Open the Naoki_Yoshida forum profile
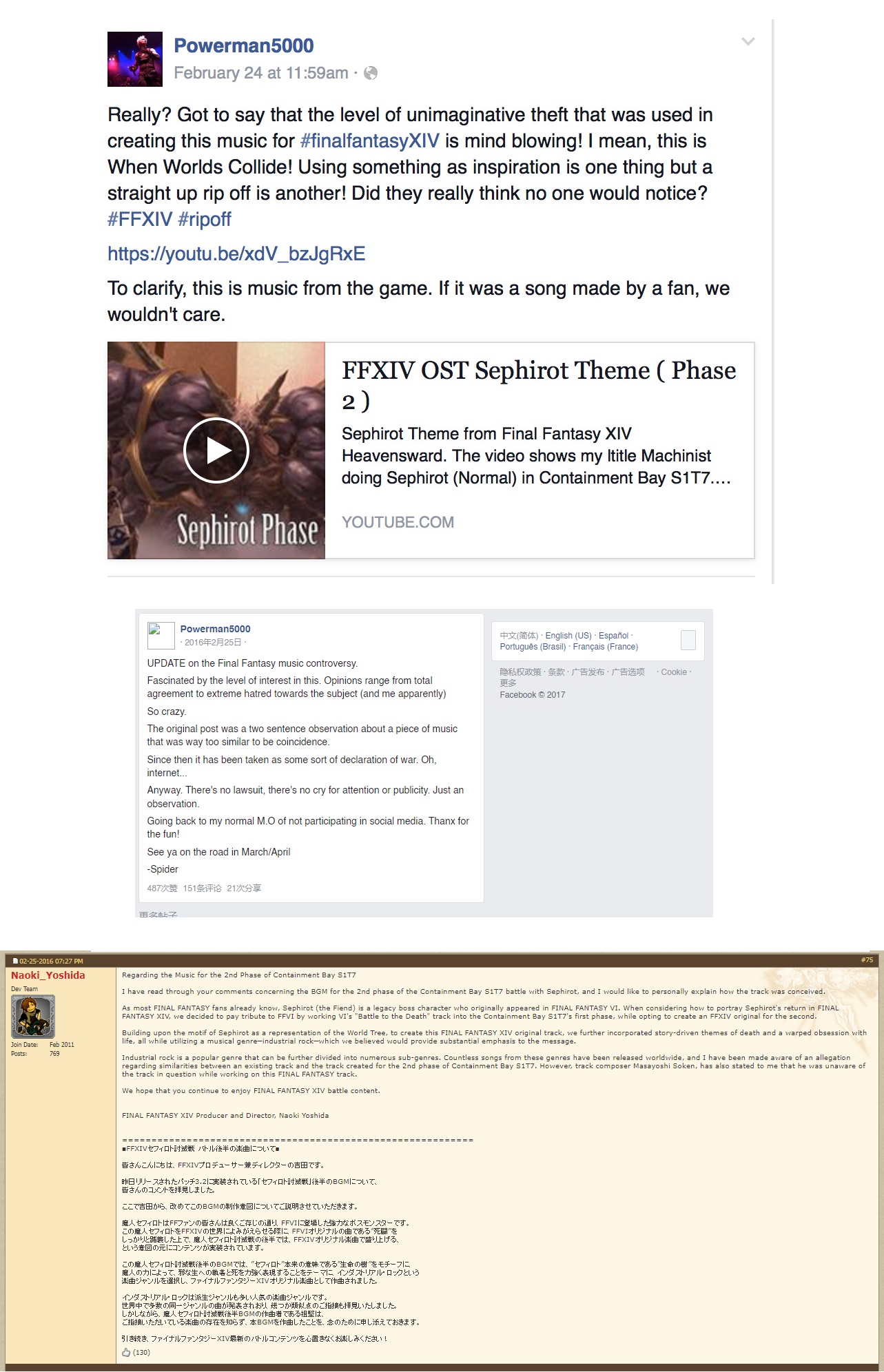This screenshot has height=1372, width=884. (48, 975)
